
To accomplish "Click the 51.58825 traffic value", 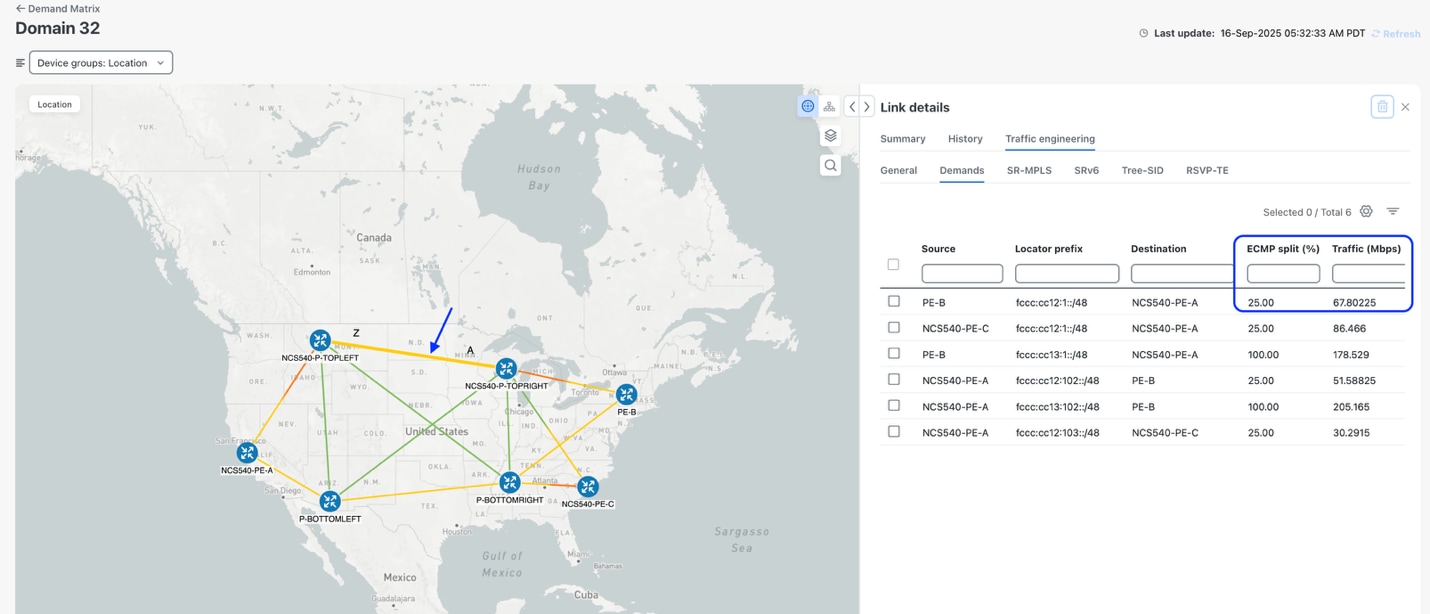I will [1354, 380].
